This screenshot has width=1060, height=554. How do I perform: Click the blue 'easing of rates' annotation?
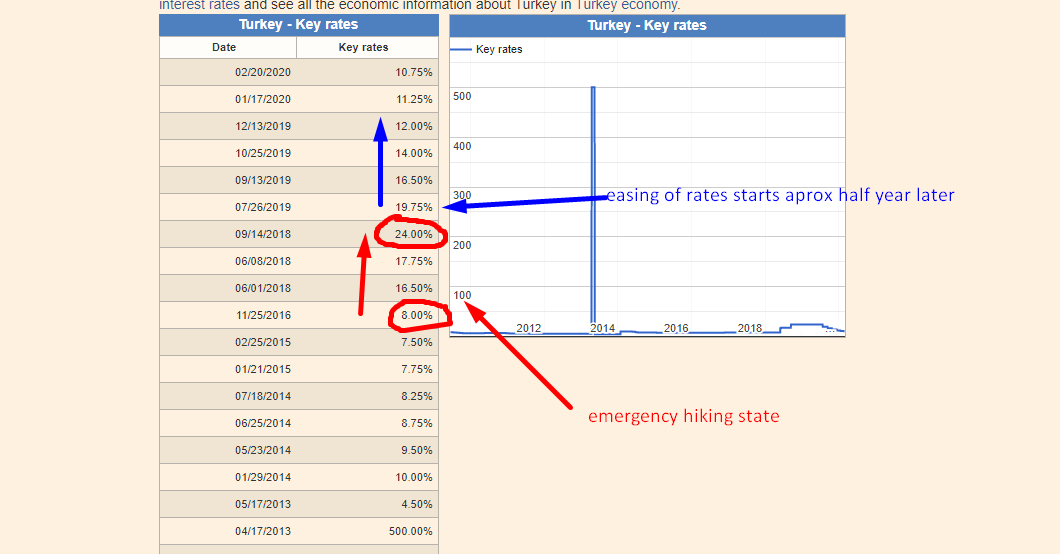780,195
